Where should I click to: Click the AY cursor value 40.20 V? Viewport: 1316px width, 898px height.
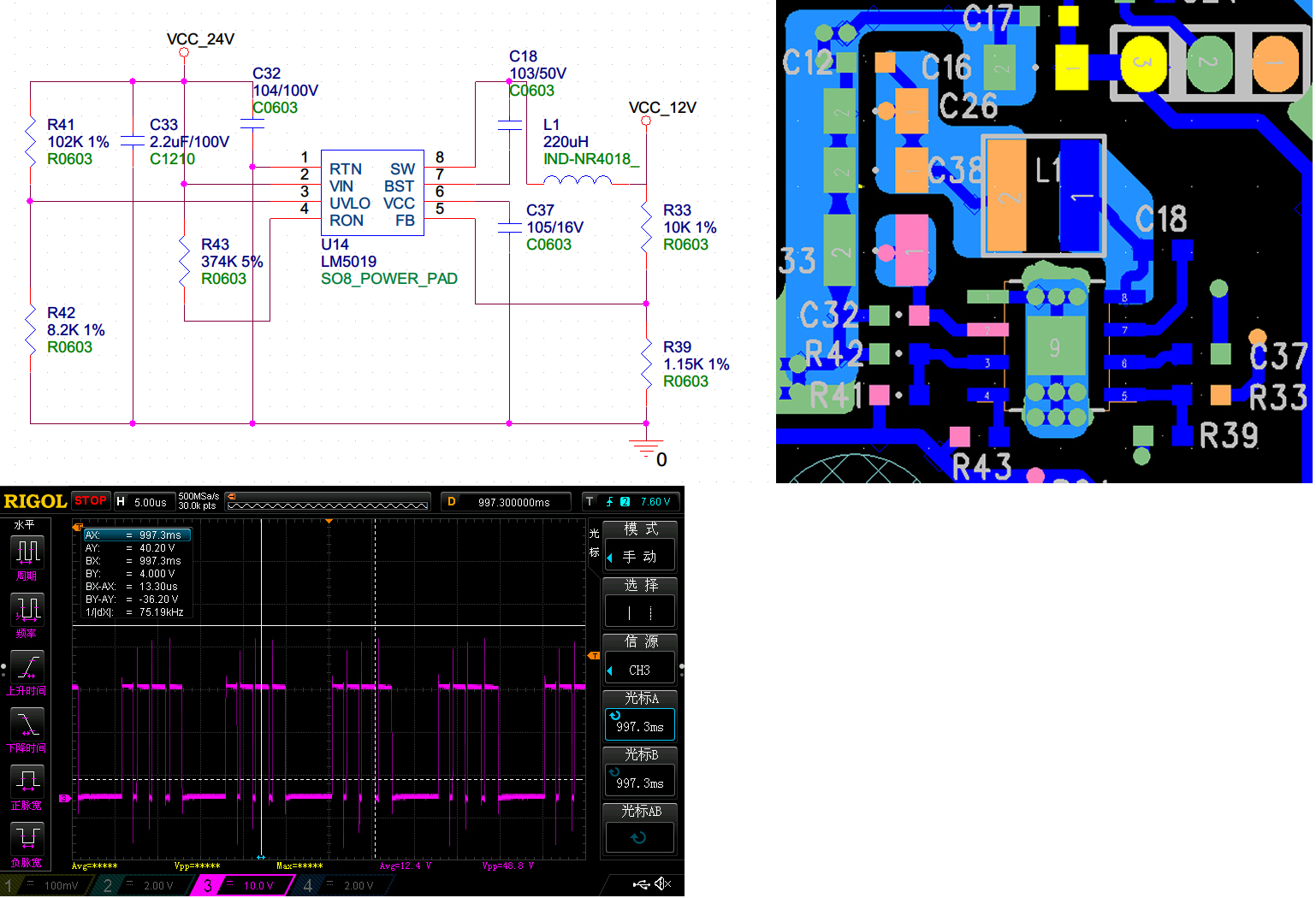pyautogui.click(x=157, y=548)
